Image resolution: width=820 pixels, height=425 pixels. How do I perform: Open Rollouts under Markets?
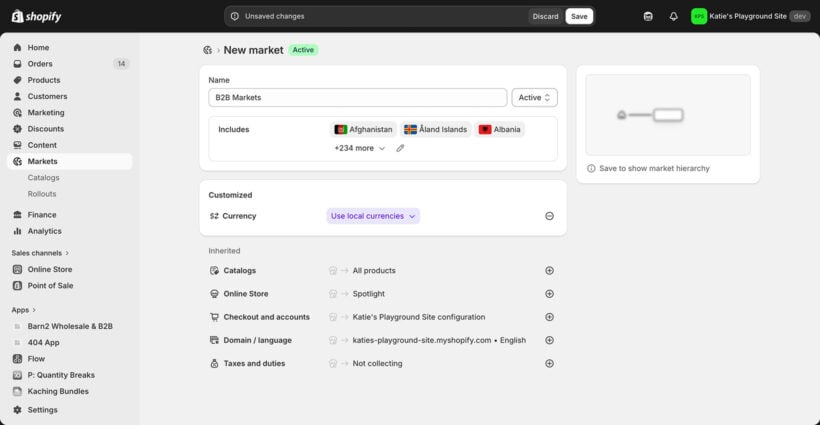click(42, 194)
